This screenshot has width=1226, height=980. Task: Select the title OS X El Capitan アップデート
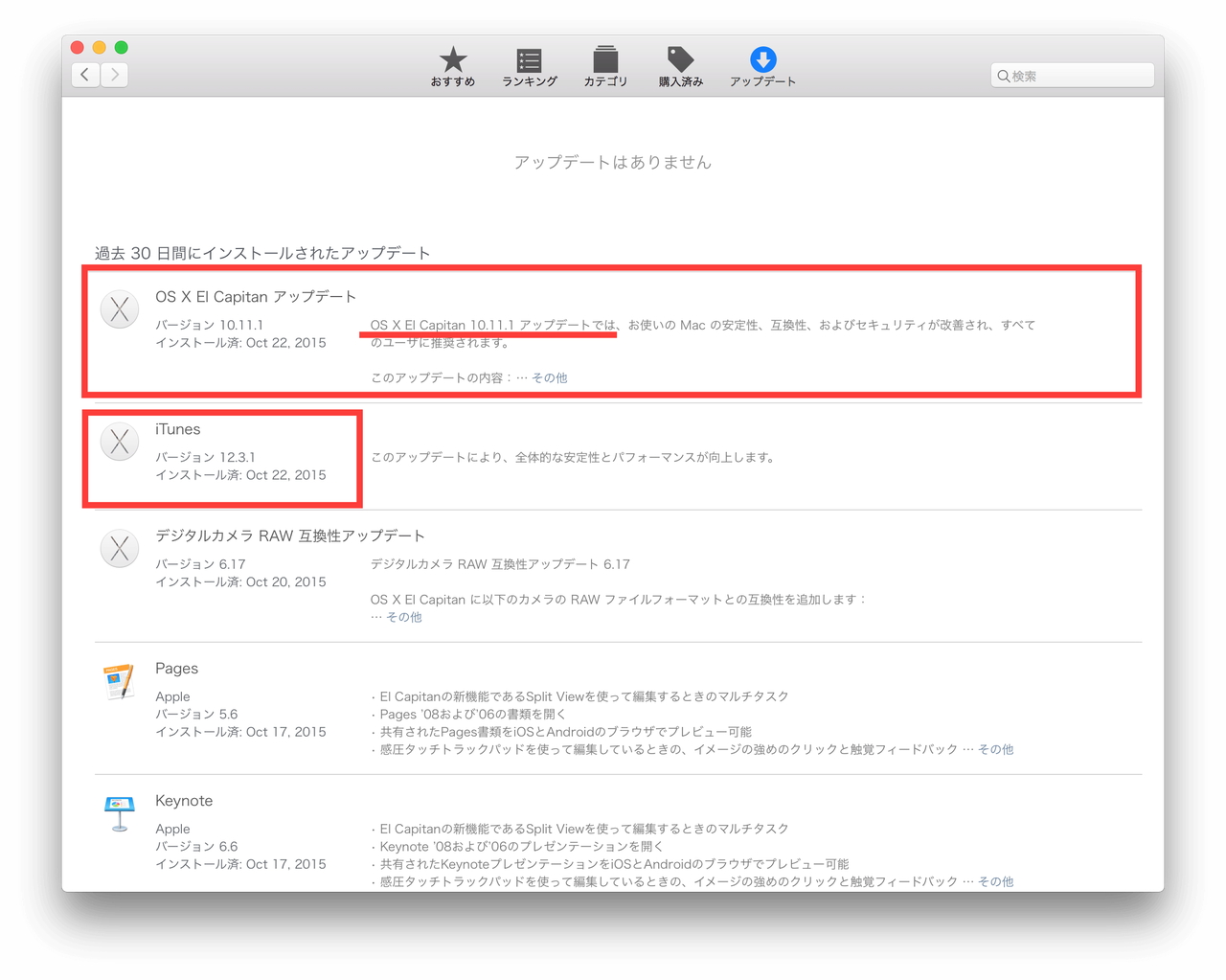click(256, 297)
